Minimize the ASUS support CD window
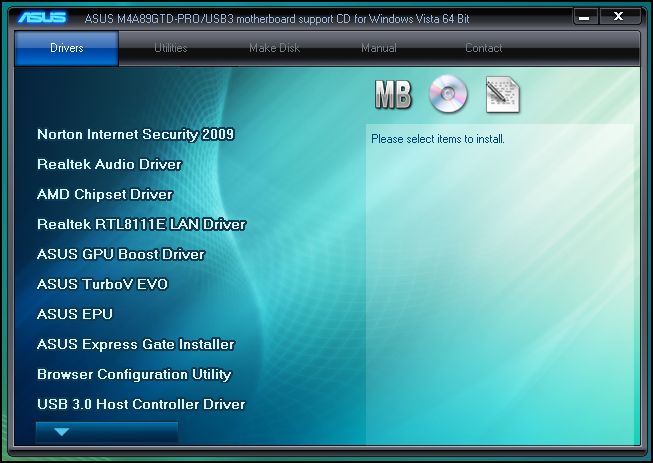The height and width of the screenshot is (463, 653). click(586, 17)
